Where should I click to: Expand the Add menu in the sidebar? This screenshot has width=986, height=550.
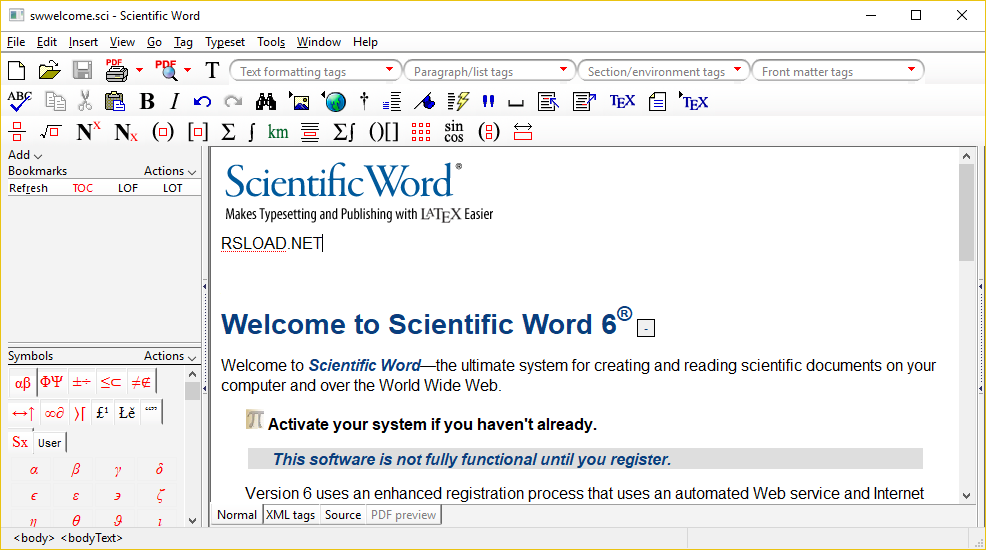(25, 155)
